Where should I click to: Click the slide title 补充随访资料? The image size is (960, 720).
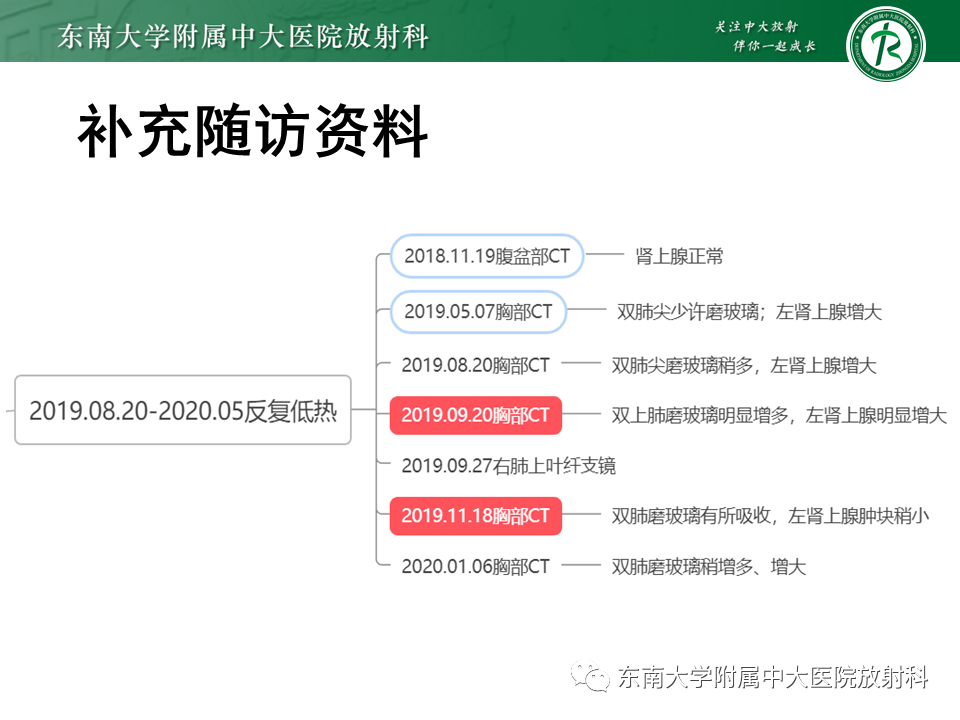pyautogui.click(x=253, y=132)
